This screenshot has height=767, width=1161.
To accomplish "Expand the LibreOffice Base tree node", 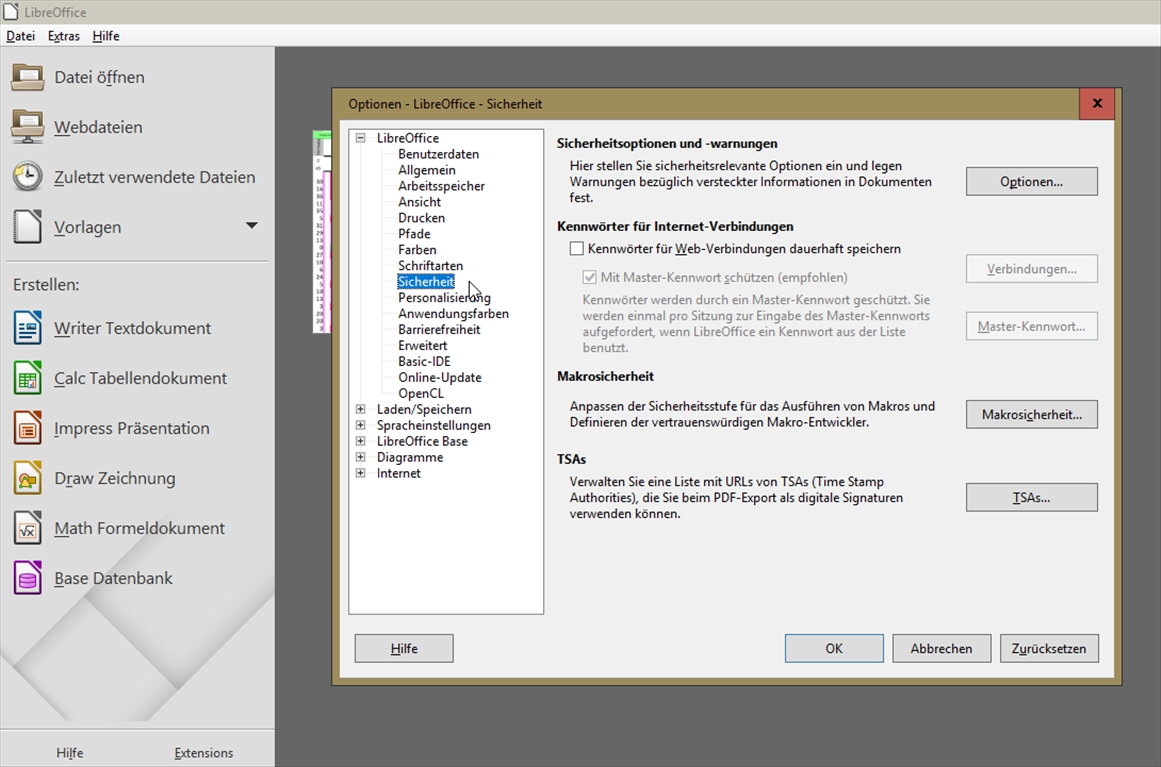I will click(x=361, y=441).
